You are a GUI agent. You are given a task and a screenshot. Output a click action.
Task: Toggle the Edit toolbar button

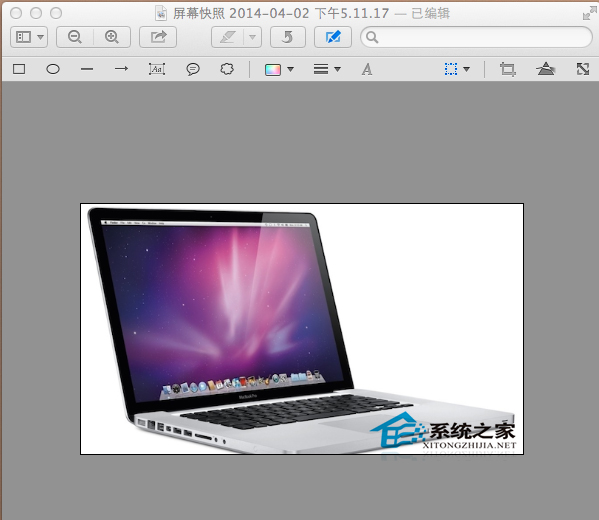(333, 37)
